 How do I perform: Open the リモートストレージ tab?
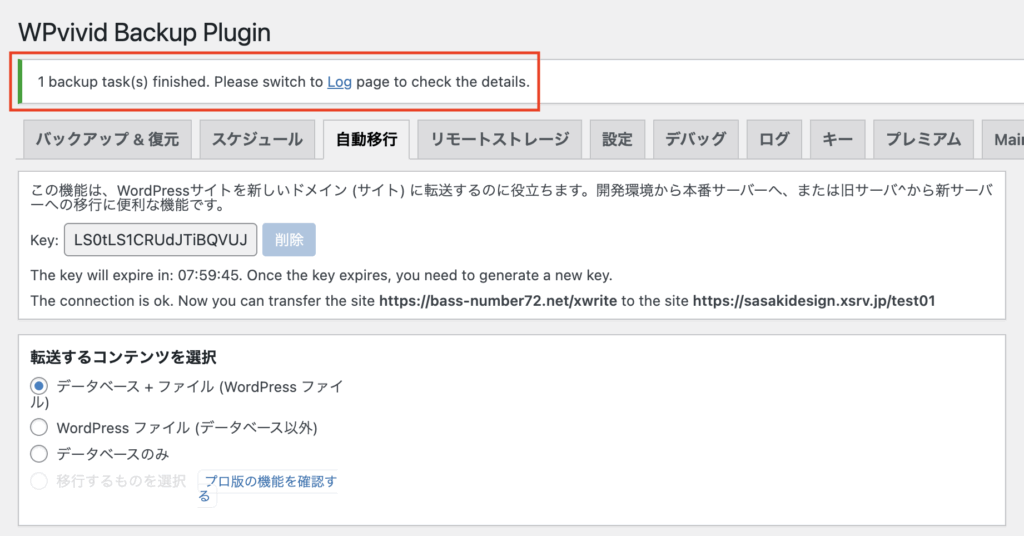point(500,139)
